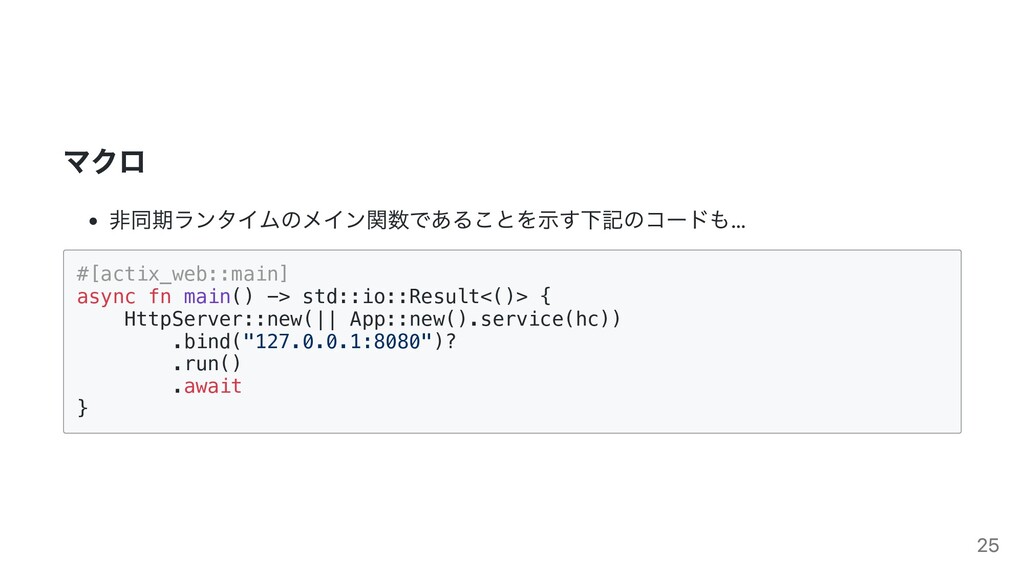
Task: Click the red await keyword
Action: tap(213, 386)
